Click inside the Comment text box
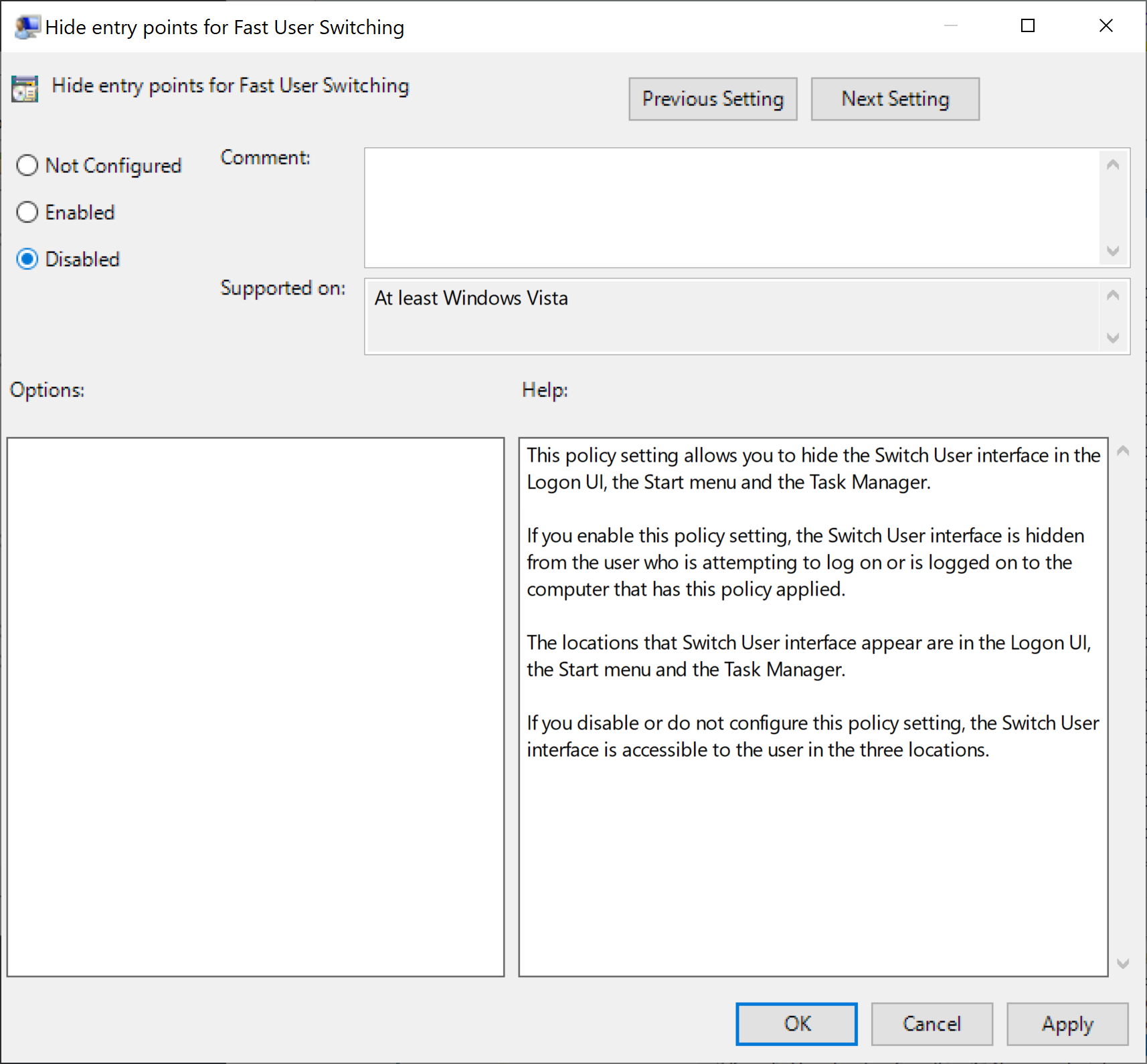This screenshot has width=1147, height=1064. [731, 207]
